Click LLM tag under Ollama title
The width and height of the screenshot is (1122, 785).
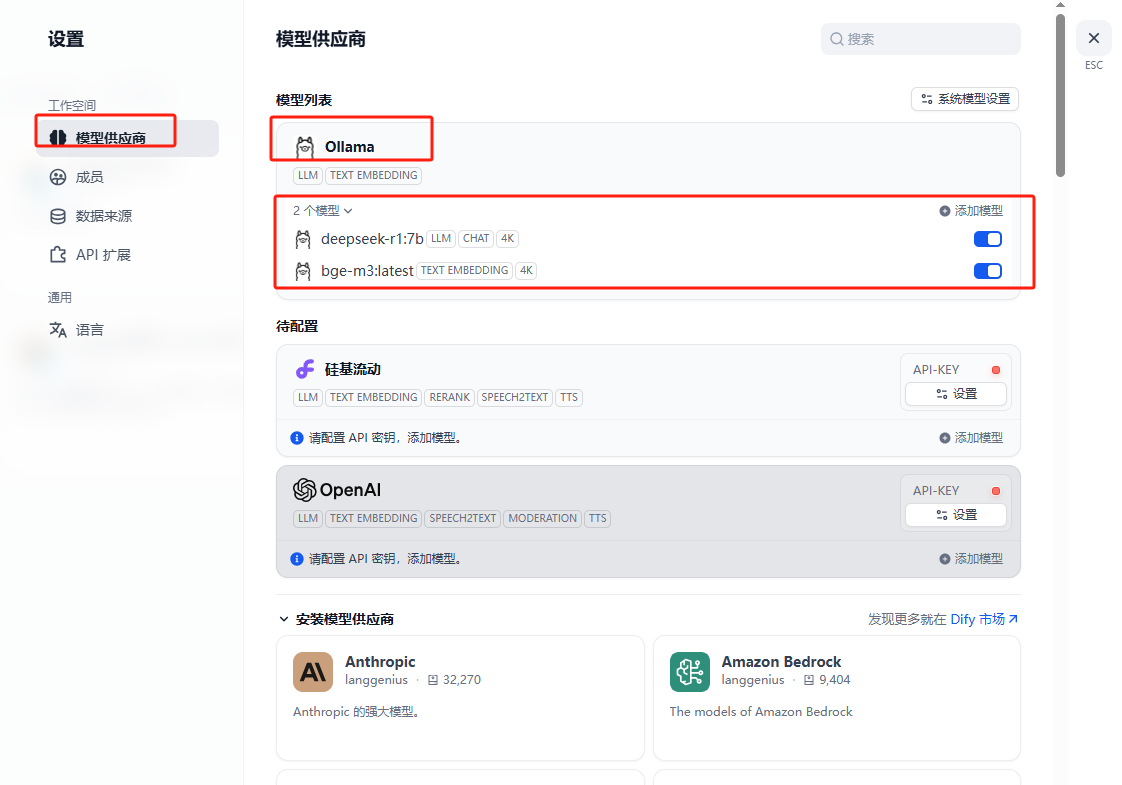(308, 175)
